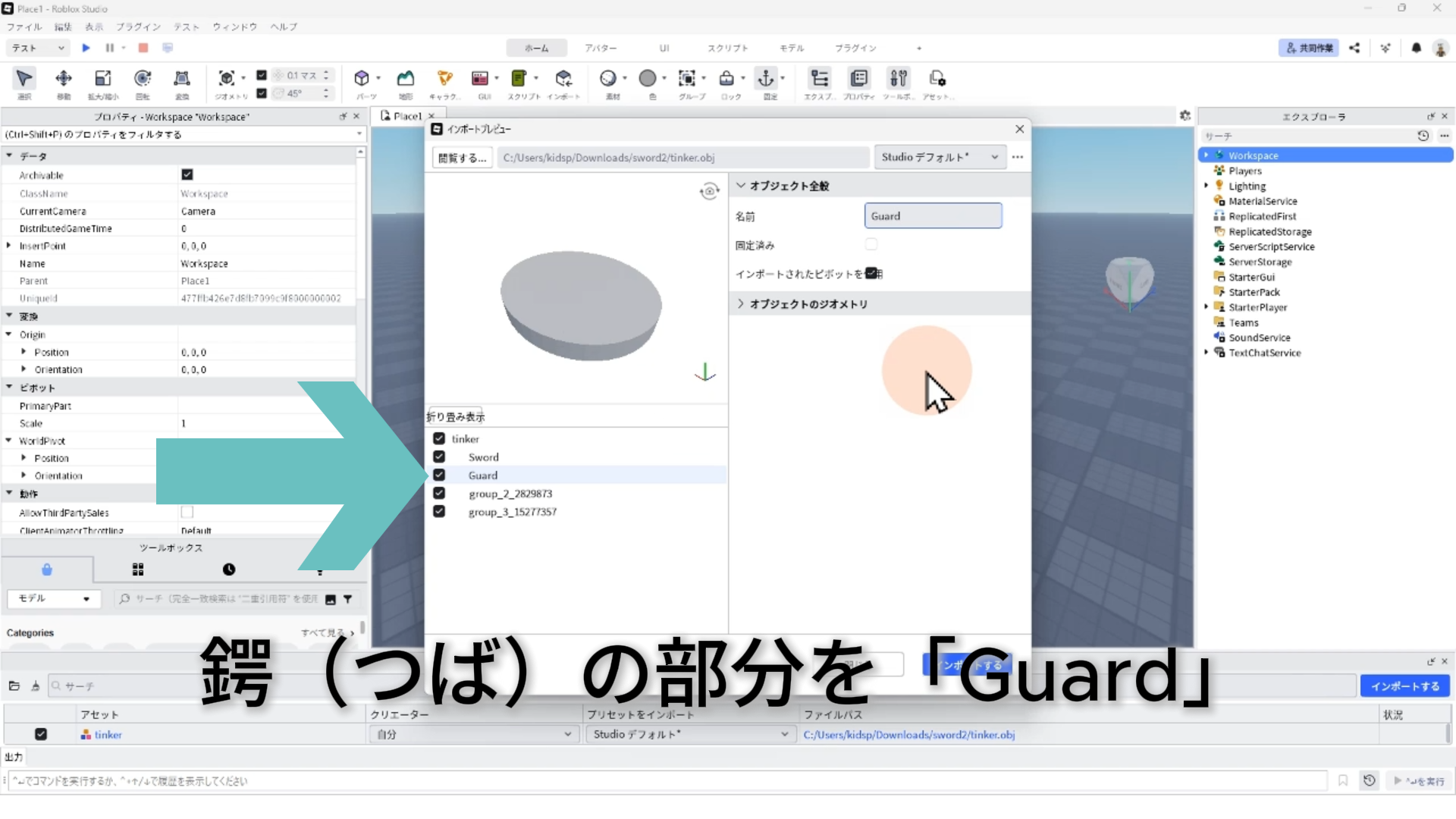Open the Terrain editor icon
This screenshot has height=819, width=1456.
point(406,79)
